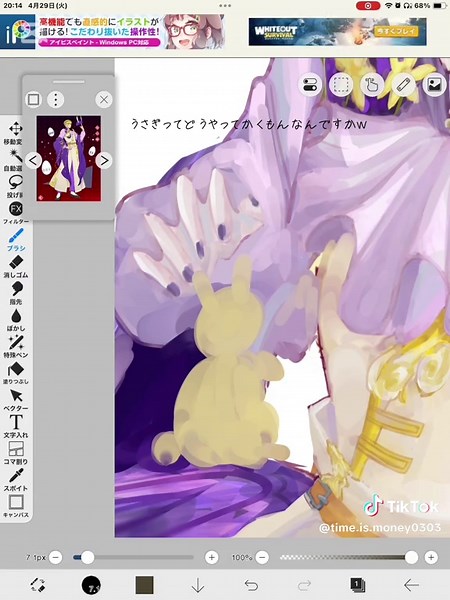Tap the reference image thumbnail
The width and height of the screenshot is (450, 600).
(69, 158)
